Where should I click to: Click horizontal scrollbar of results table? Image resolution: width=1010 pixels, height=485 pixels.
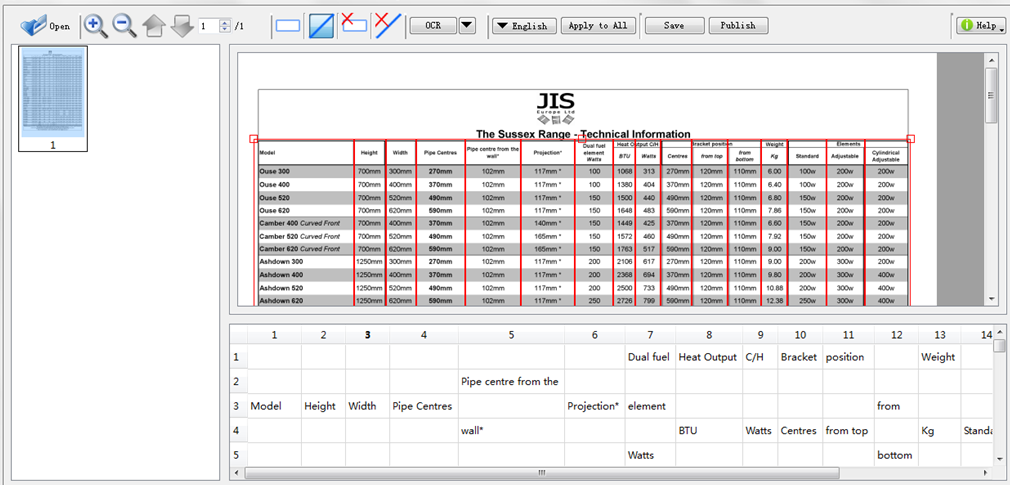coord(540,472)
